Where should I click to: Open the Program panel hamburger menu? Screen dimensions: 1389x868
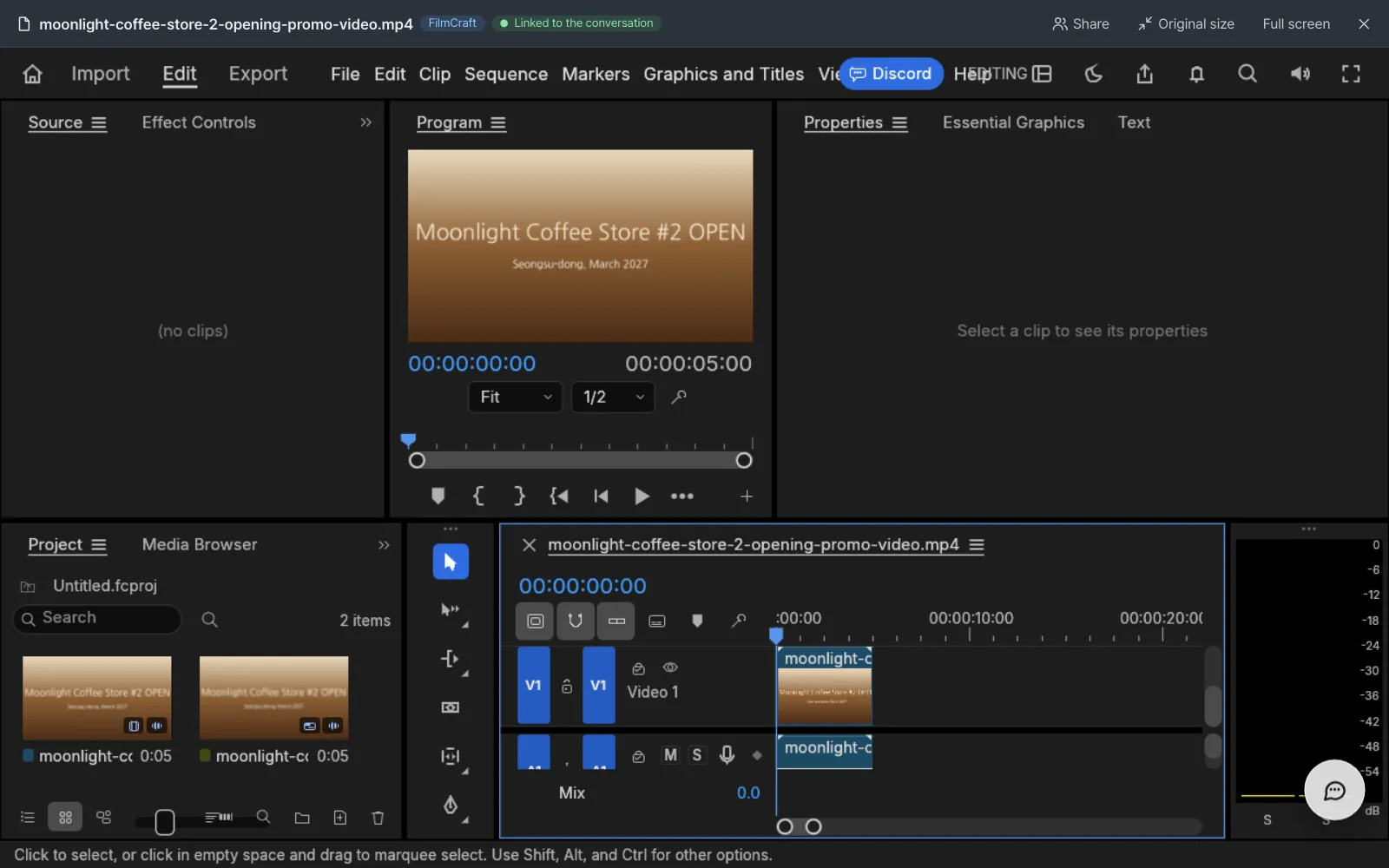point(498,123)
